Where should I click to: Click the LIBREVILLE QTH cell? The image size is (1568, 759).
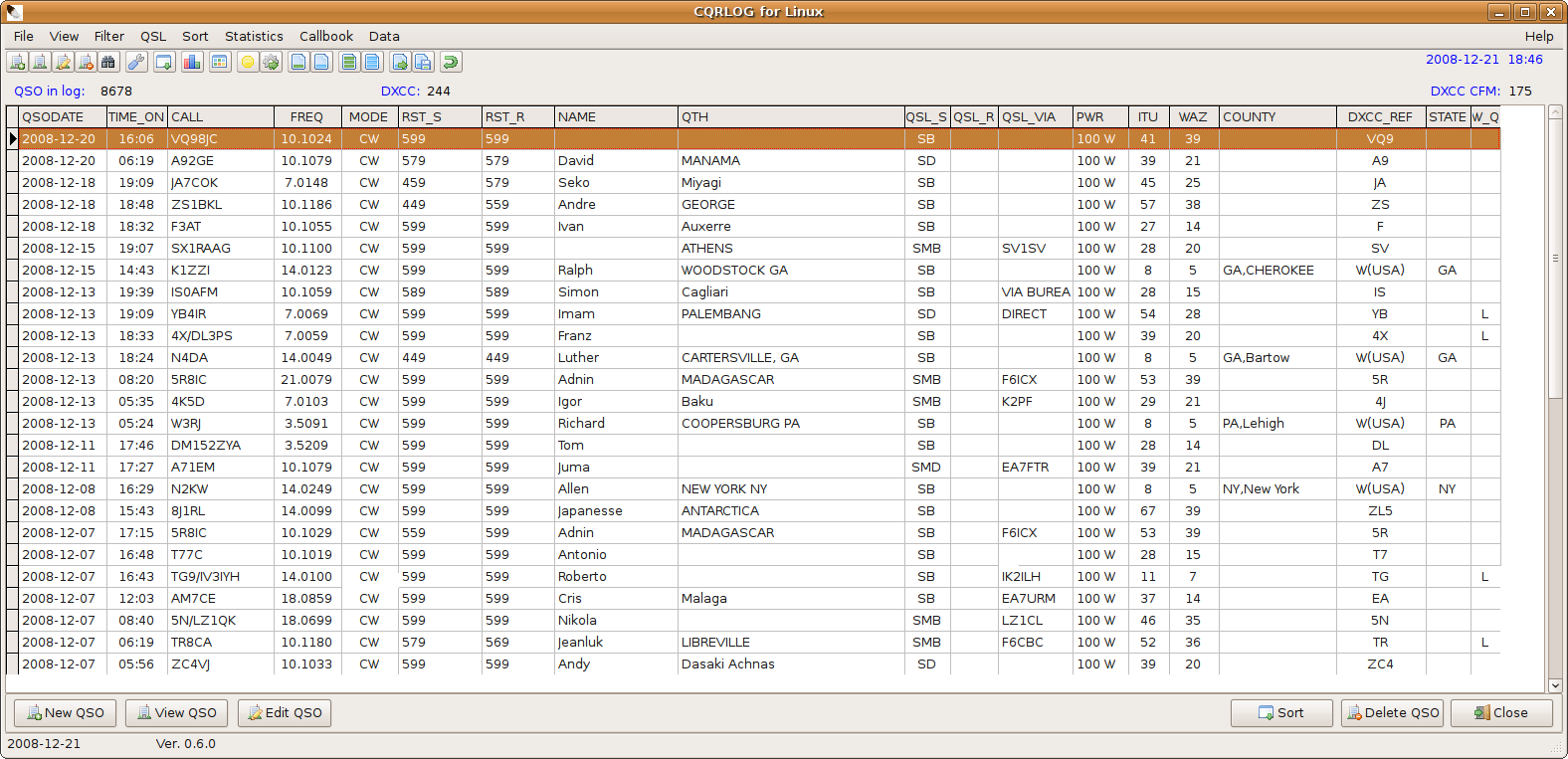pyautogui.click(x=791, y=643)
